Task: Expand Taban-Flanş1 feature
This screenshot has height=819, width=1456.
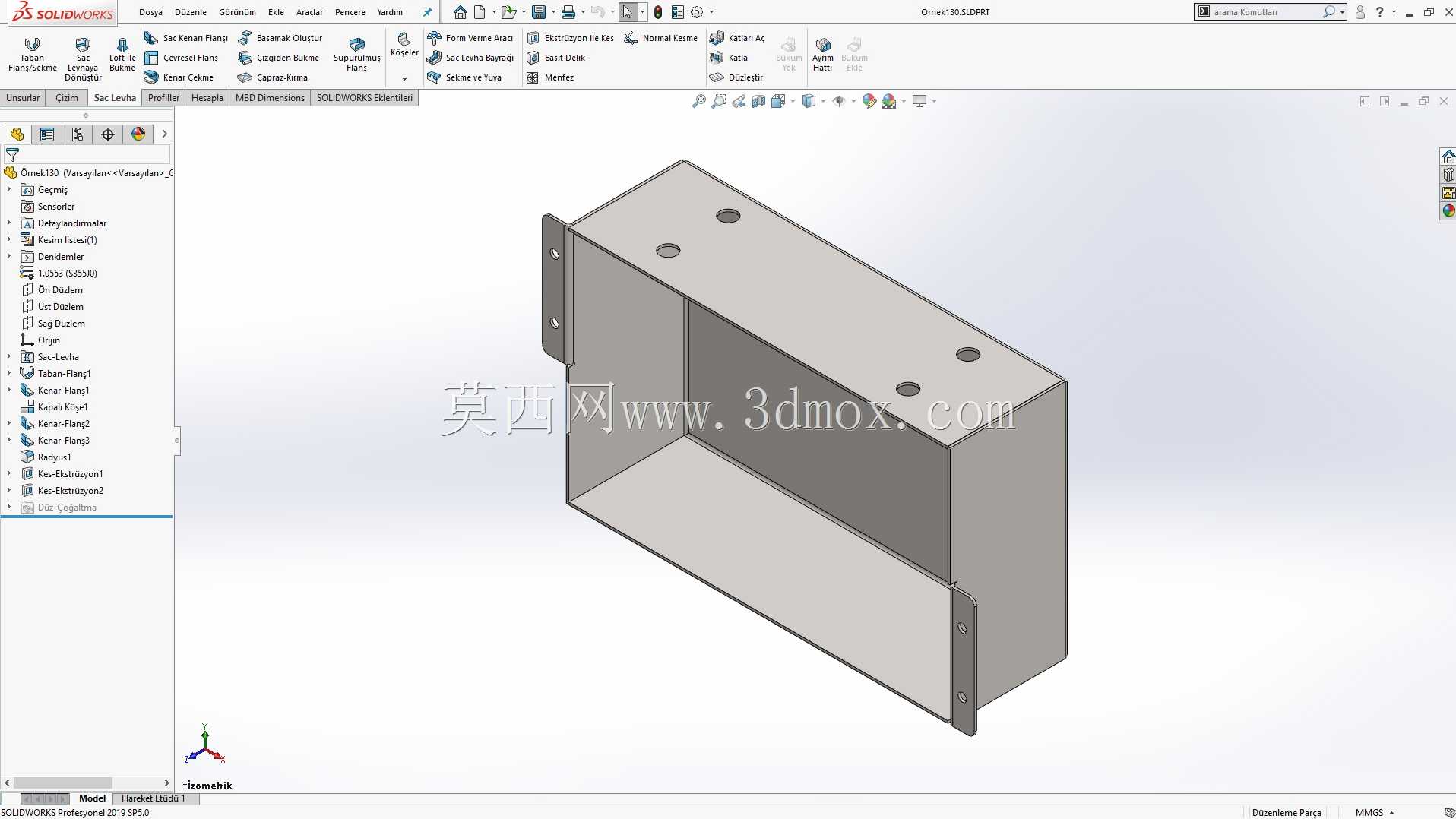Action: pyautogui.click(x=9, y=373)
